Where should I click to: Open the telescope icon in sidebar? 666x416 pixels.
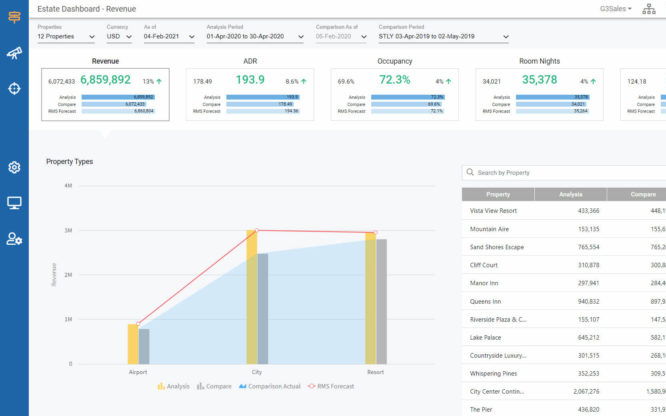click(14, 53)
